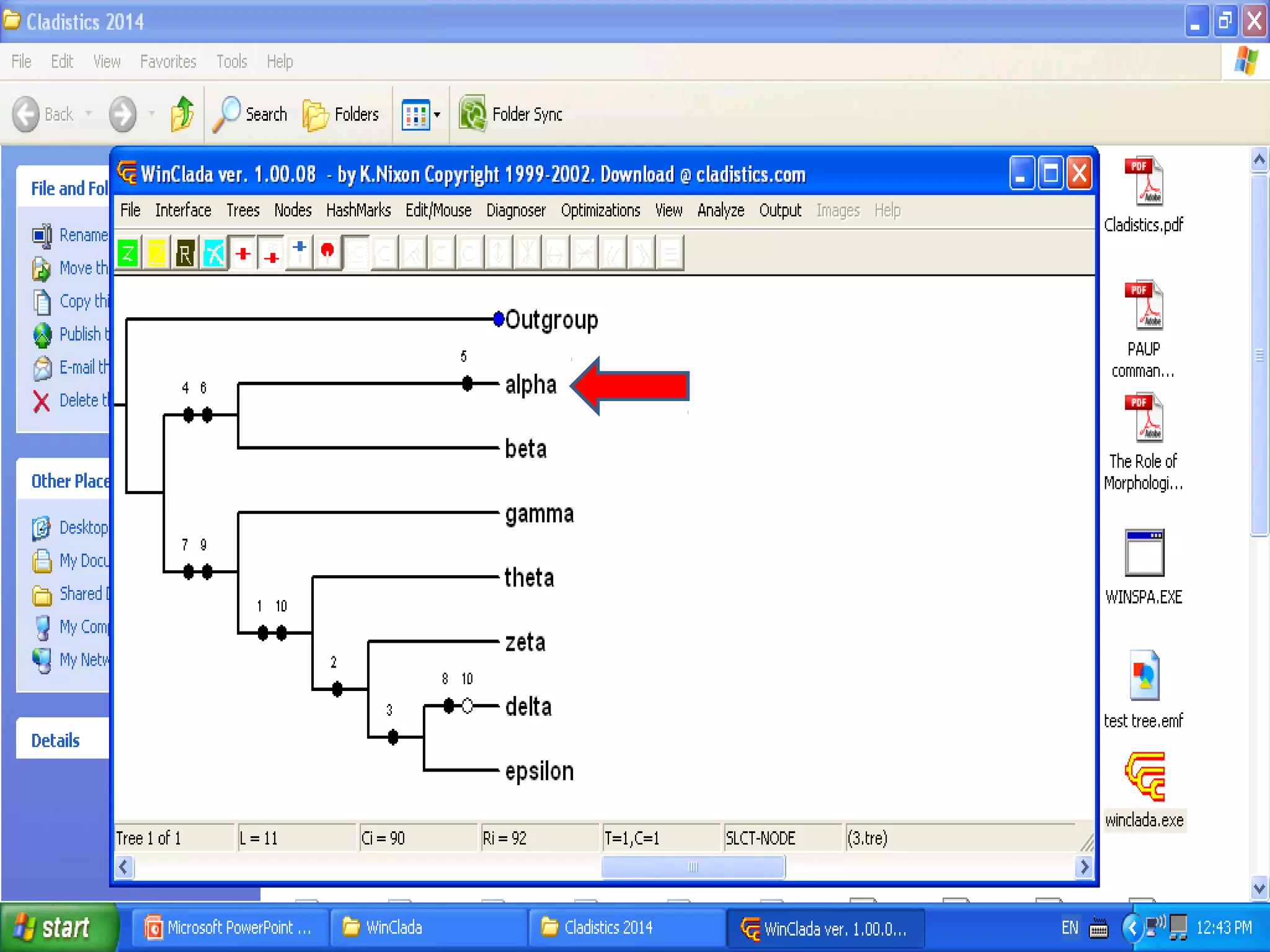Expand the Details panel in the sidebar
This screenshot has width=1270, height=952.
pyautogui.click(x=56, y=740)
